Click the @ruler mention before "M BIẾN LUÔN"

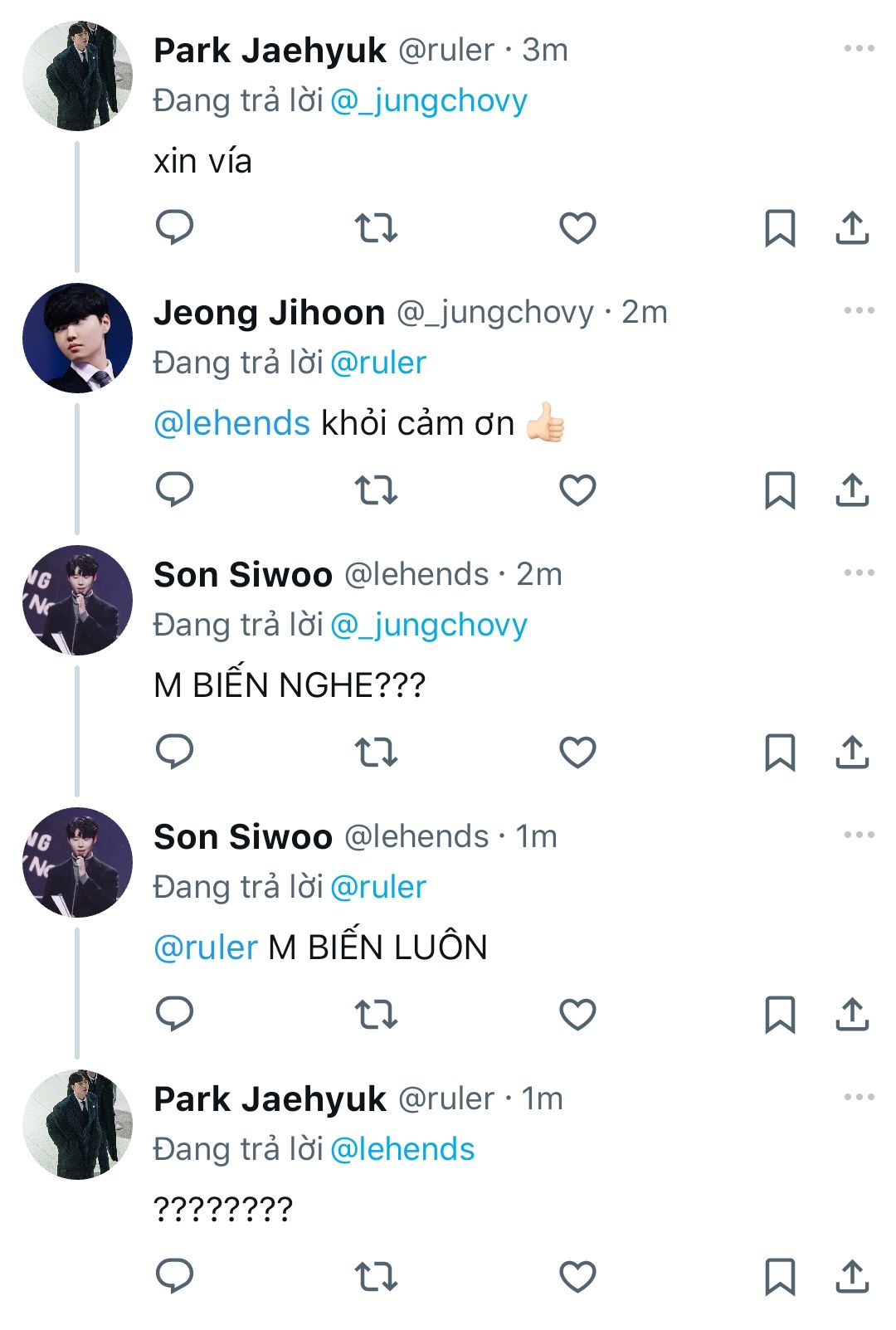point(206,948)
